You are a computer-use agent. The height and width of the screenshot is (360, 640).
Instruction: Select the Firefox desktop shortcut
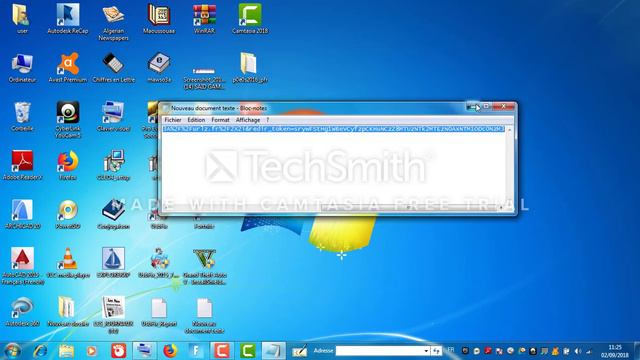[67, 165]
